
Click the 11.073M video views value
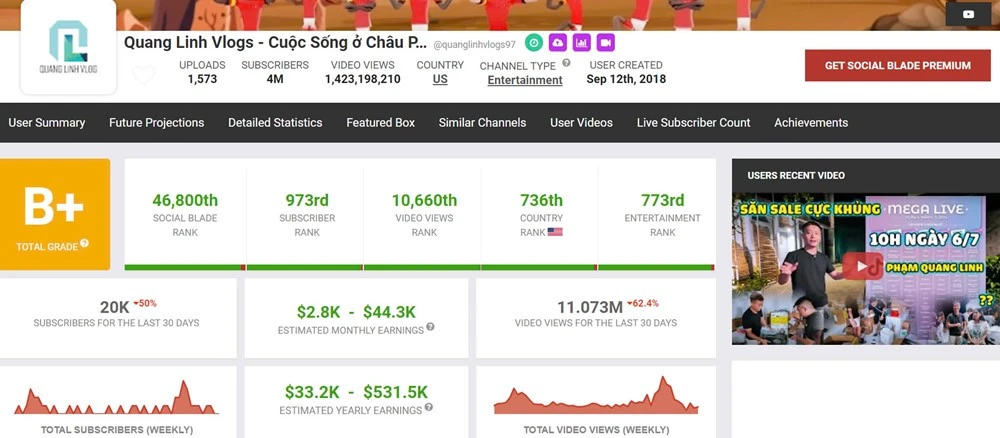[590, 307]
